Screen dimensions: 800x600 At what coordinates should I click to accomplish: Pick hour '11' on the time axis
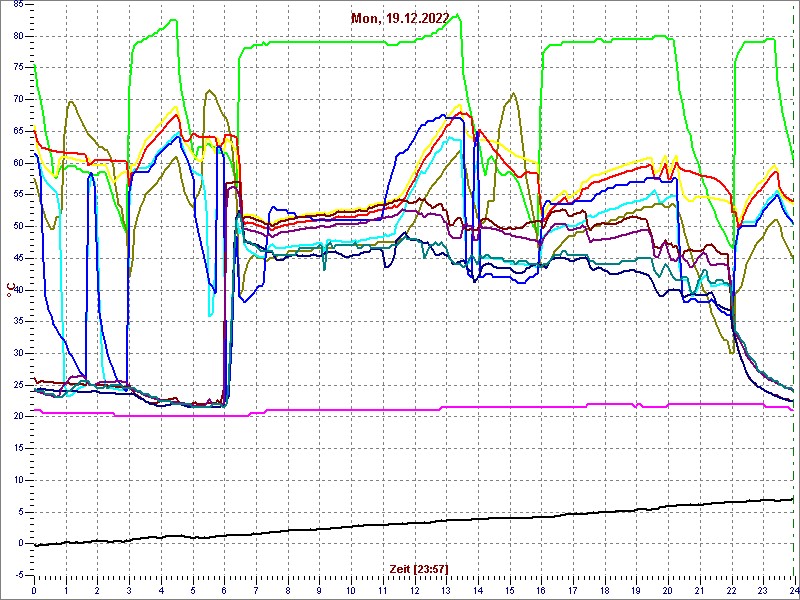click(383, 591)
